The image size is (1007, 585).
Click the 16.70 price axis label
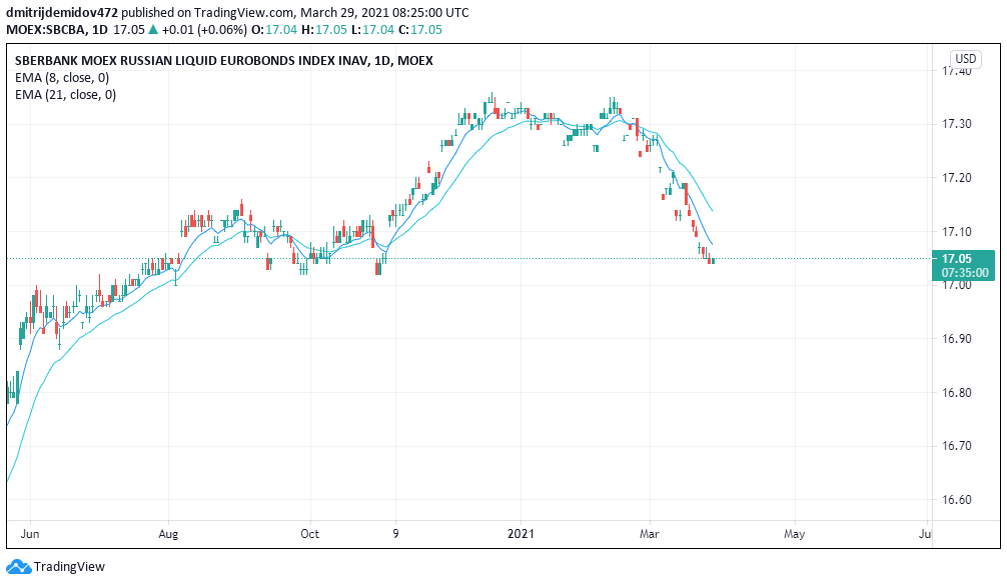tap(956, 446)
